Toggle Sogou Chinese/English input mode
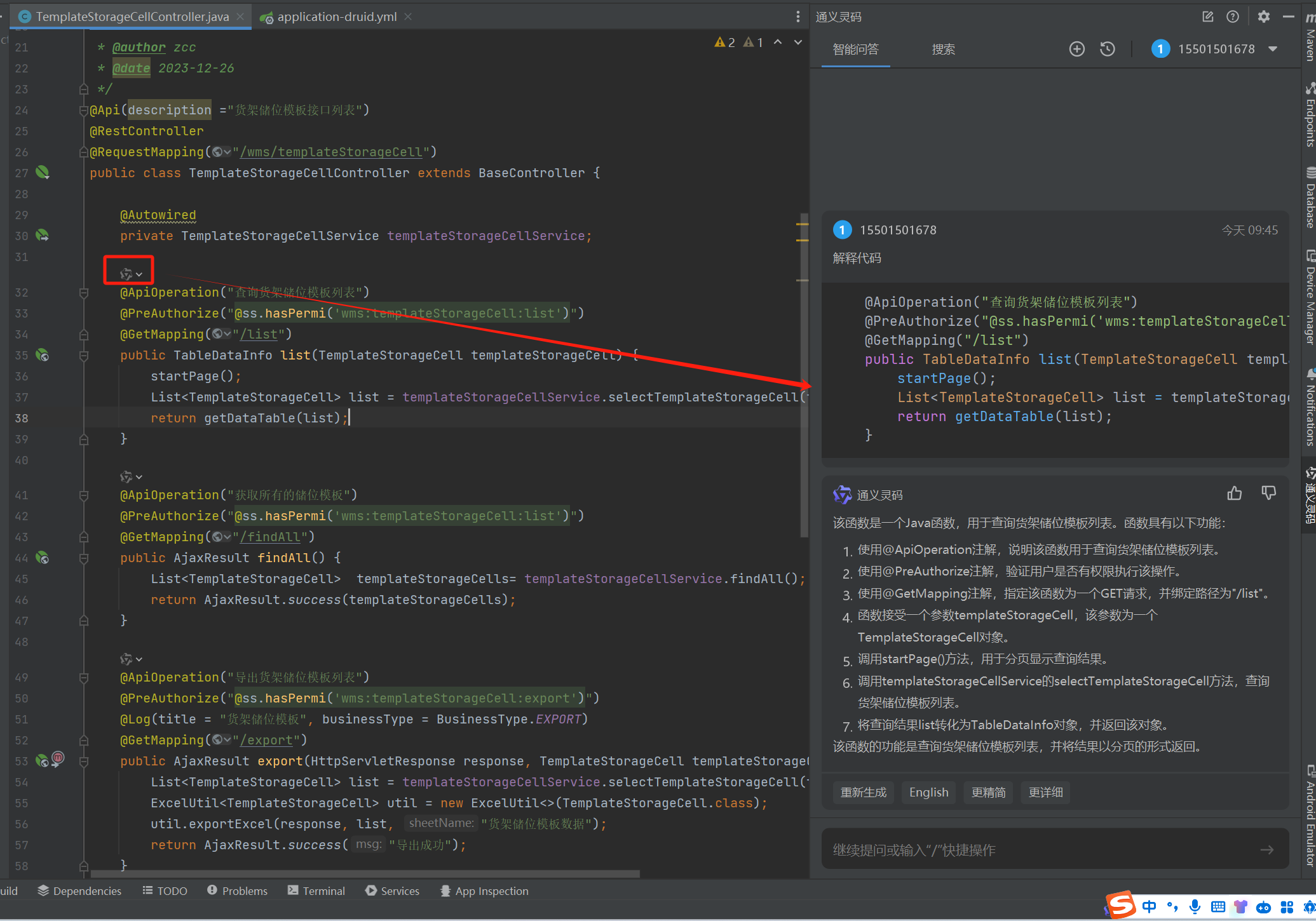Image resolution: width=1316 pixels, height=921 pixels. (1148, 907)
